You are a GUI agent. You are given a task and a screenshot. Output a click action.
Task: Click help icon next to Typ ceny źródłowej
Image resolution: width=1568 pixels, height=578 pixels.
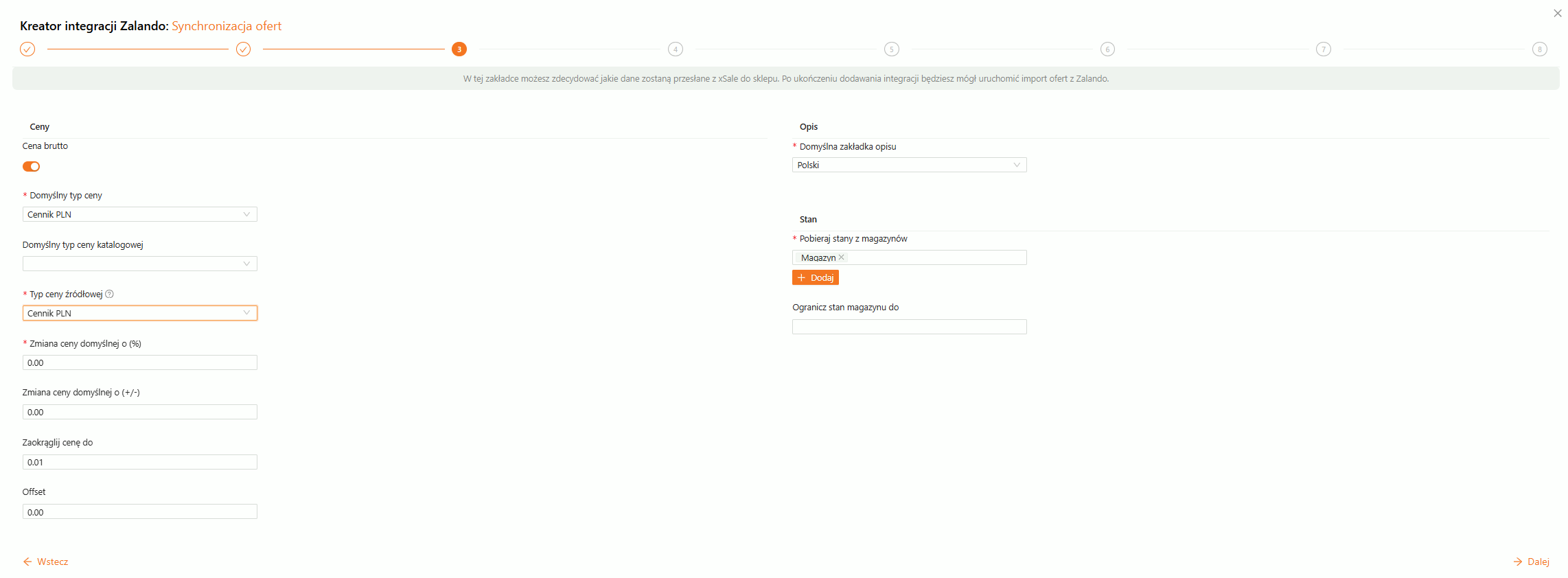[x=110, y=294]
